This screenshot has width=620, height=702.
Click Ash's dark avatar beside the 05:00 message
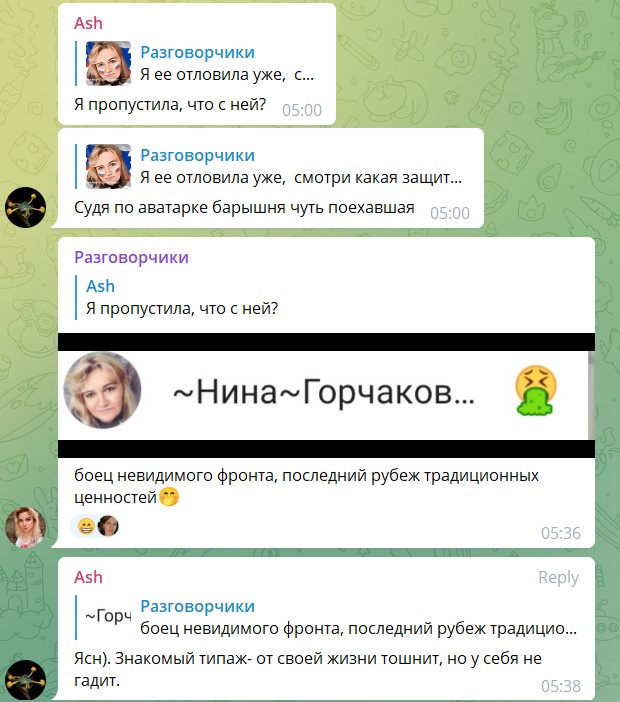[x=25, y=207]
